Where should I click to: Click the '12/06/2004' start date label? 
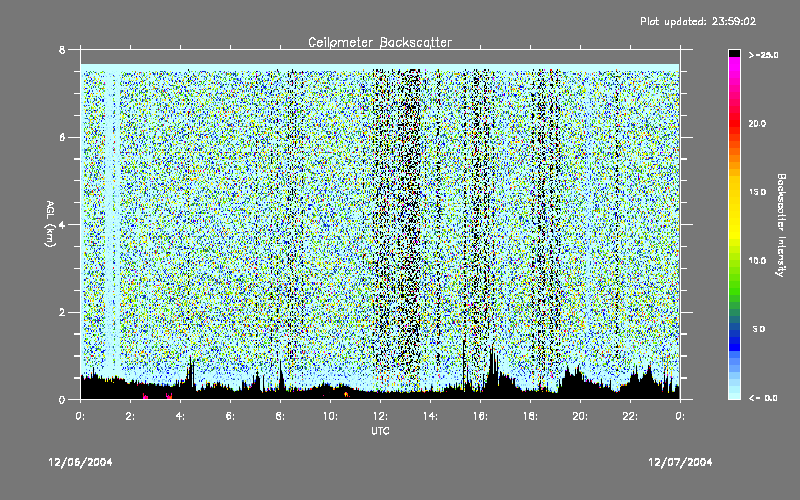point(80,462)
